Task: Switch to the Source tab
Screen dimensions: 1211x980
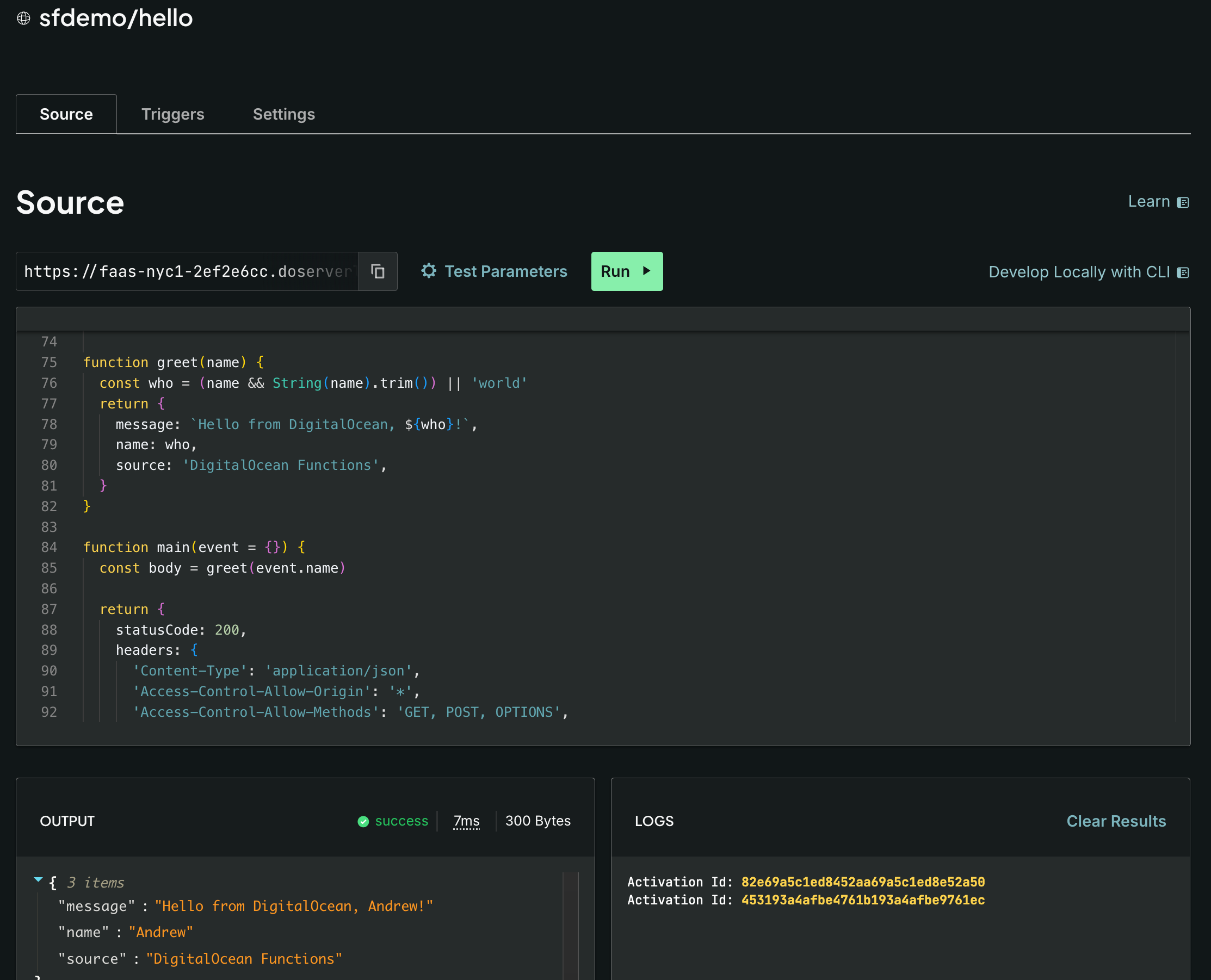Action: click(66, 114)
